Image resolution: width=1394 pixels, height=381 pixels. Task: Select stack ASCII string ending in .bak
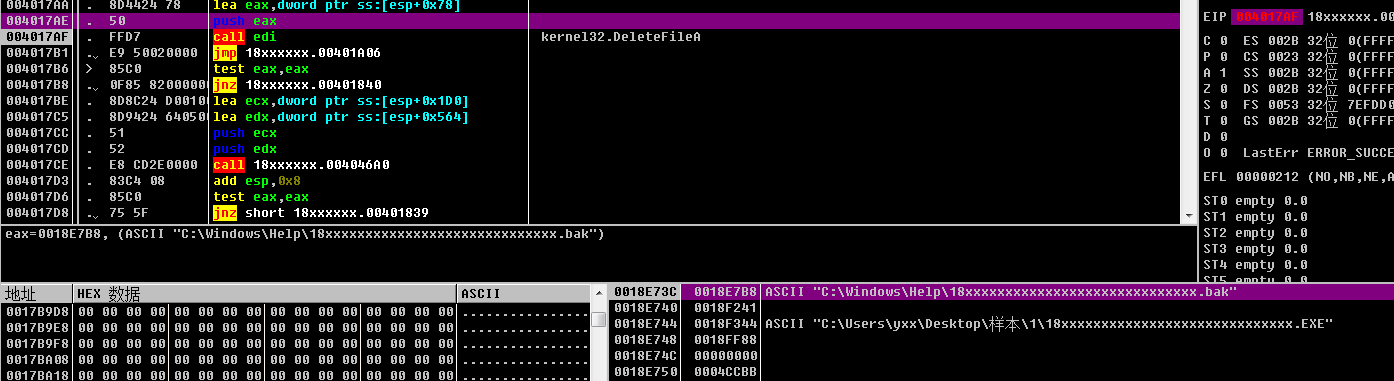[1000, 291]
